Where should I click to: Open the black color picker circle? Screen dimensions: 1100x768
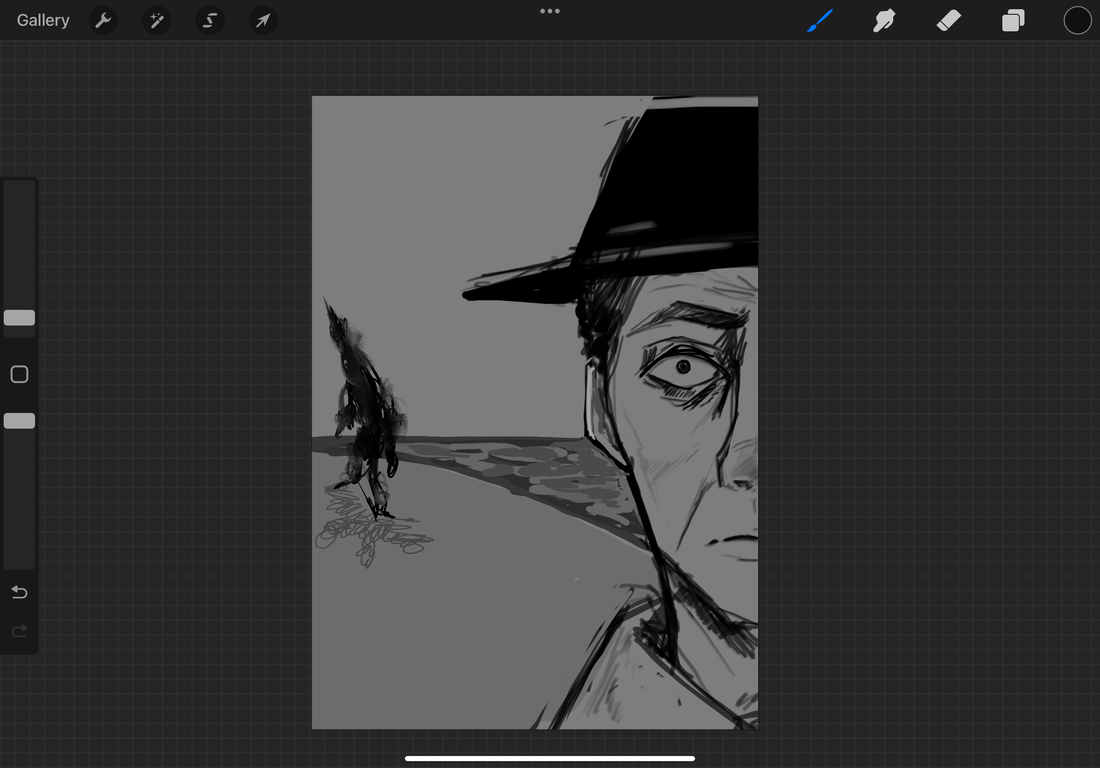click(x=1077, y=20)
